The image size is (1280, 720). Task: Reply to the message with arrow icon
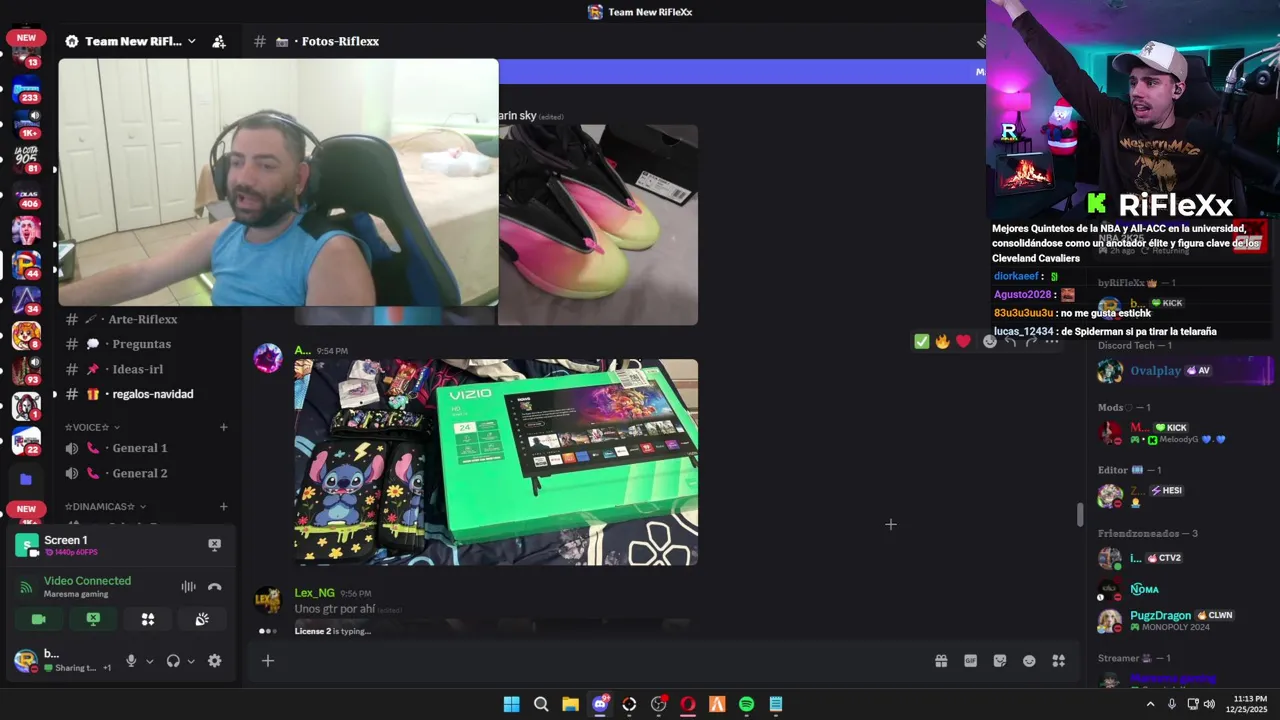[1011, 342]
